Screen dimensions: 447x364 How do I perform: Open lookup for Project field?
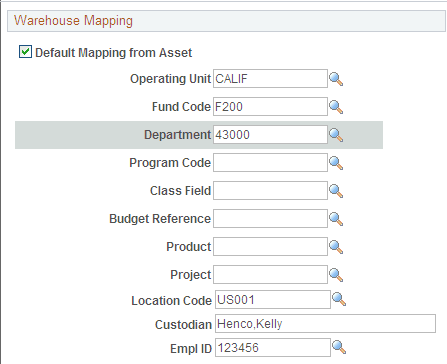pos(336,275)
